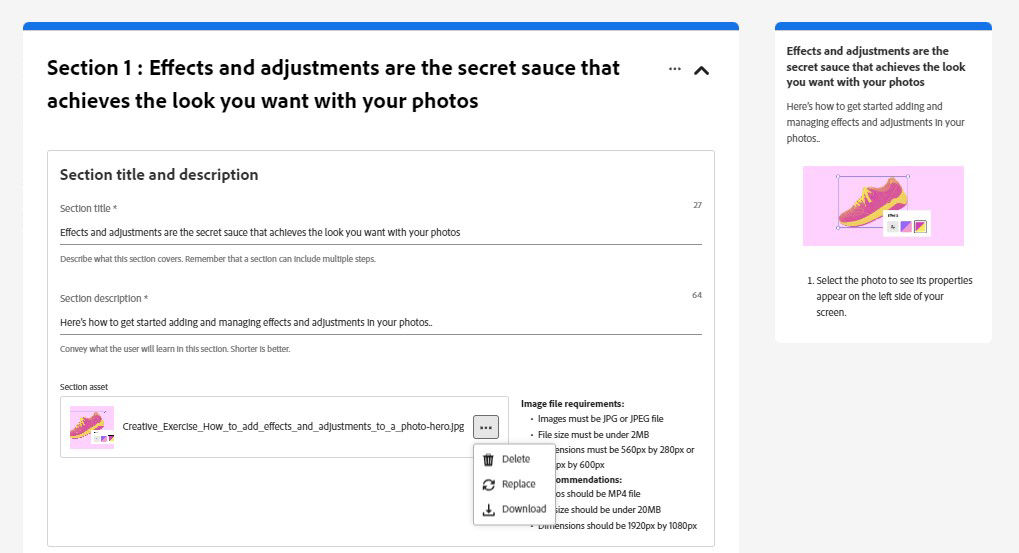The height and width of the screenshot is (553, 1019).
Task: Focus the Section title text field
Action: [380, 232]
